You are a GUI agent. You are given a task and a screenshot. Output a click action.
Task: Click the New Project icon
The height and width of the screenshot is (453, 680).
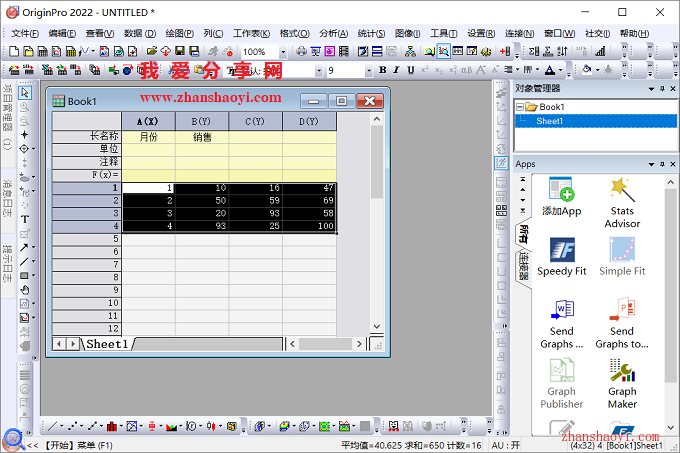pos(14,52)
